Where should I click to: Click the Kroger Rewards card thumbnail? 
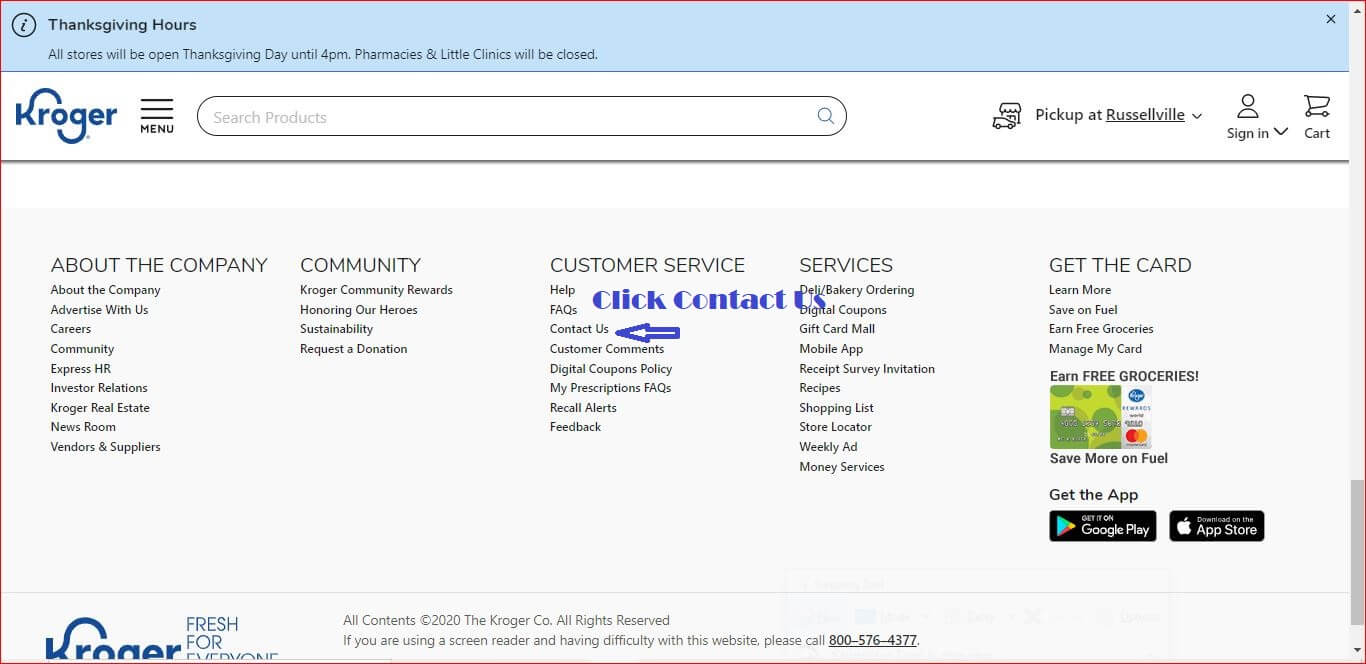pos(1099,416)
